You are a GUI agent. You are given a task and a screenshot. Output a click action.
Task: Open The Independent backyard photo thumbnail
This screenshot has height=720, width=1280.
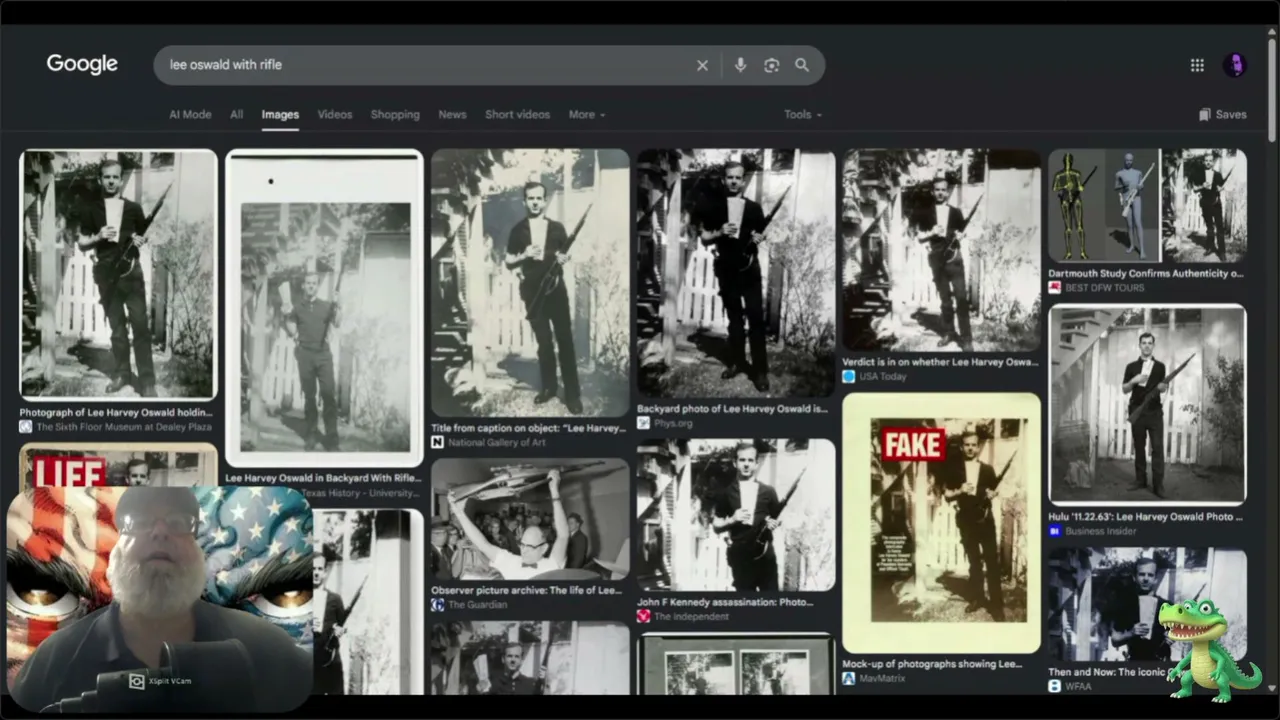pos(736,515)
